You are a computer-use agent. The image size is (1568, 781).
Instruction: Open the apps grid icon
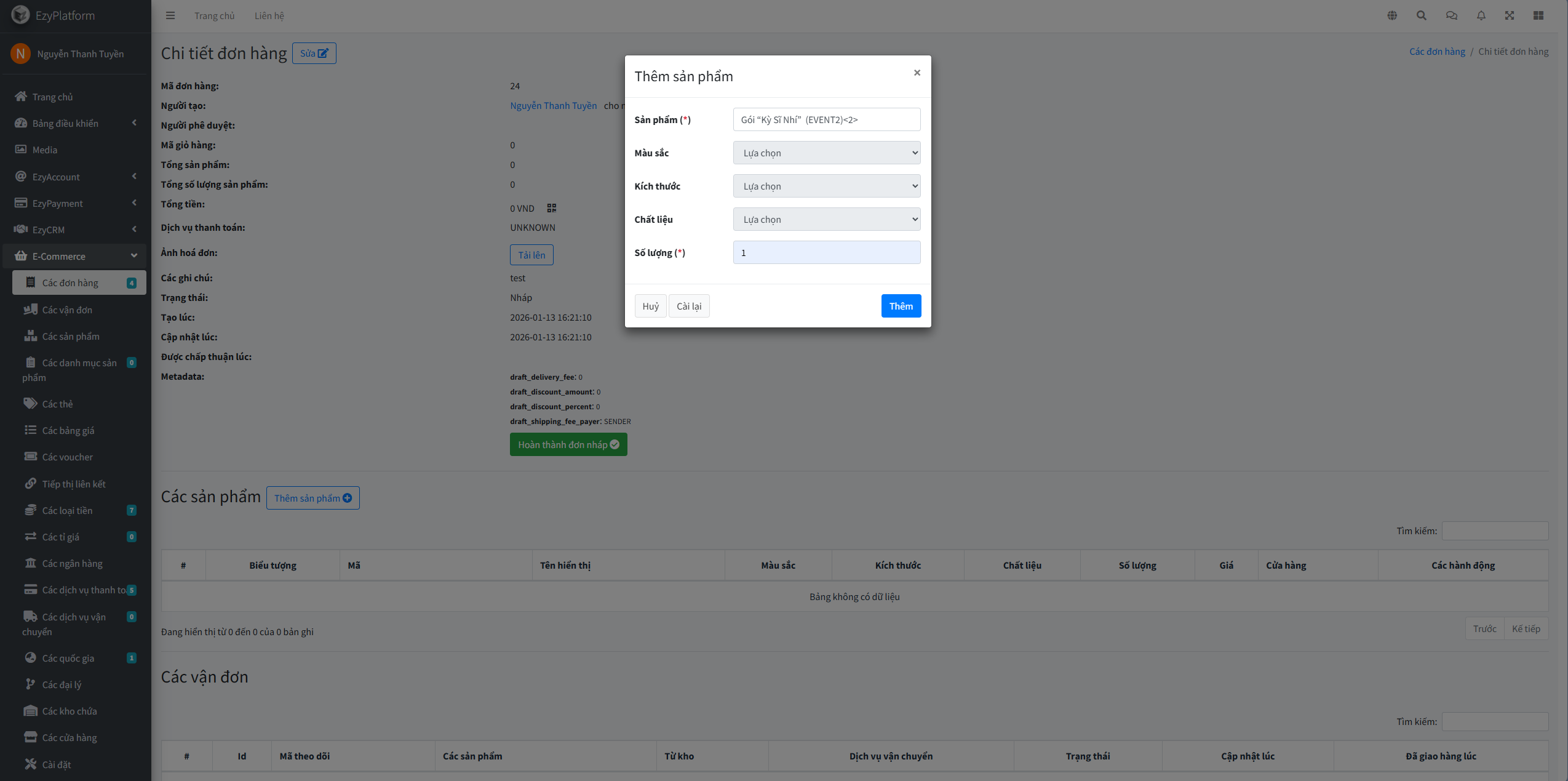[1538, 15]
